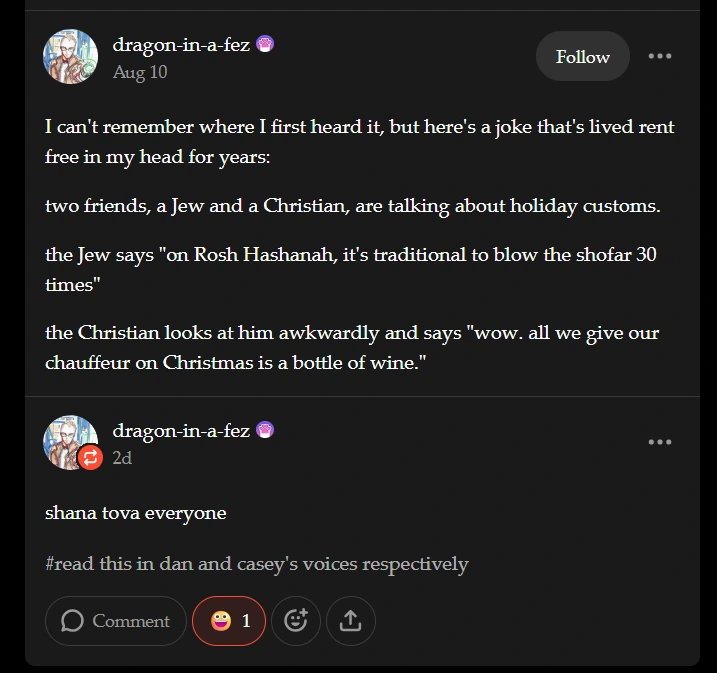
Task: Click the Follow button
Action: pos(582,57)
